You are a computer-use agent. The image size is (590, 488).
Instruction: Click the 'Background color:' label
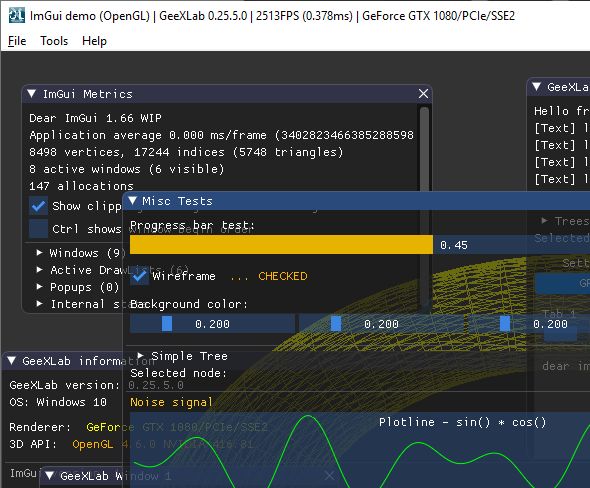[189, 304]
